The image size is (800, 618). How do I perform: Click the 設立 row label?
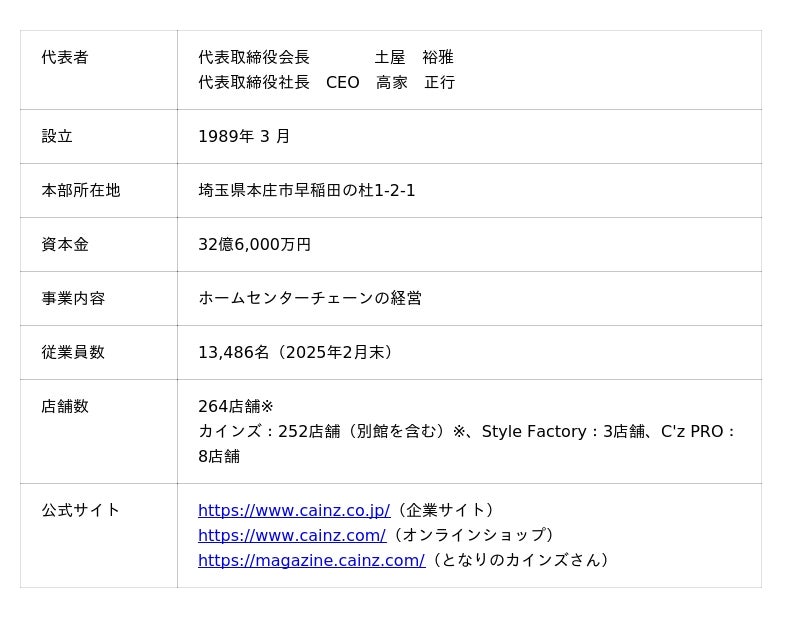click(57, 137)
